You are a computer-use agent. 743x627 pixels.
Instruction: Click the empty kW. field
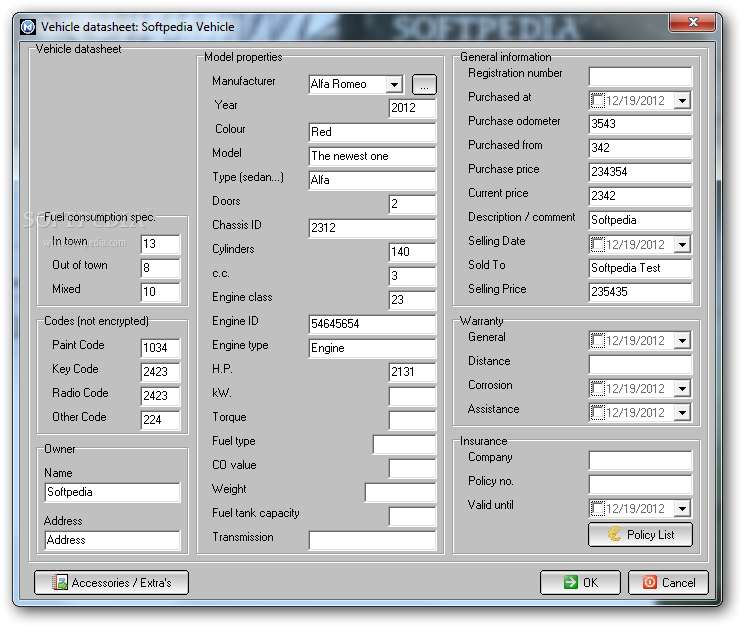tap(412, 396)
